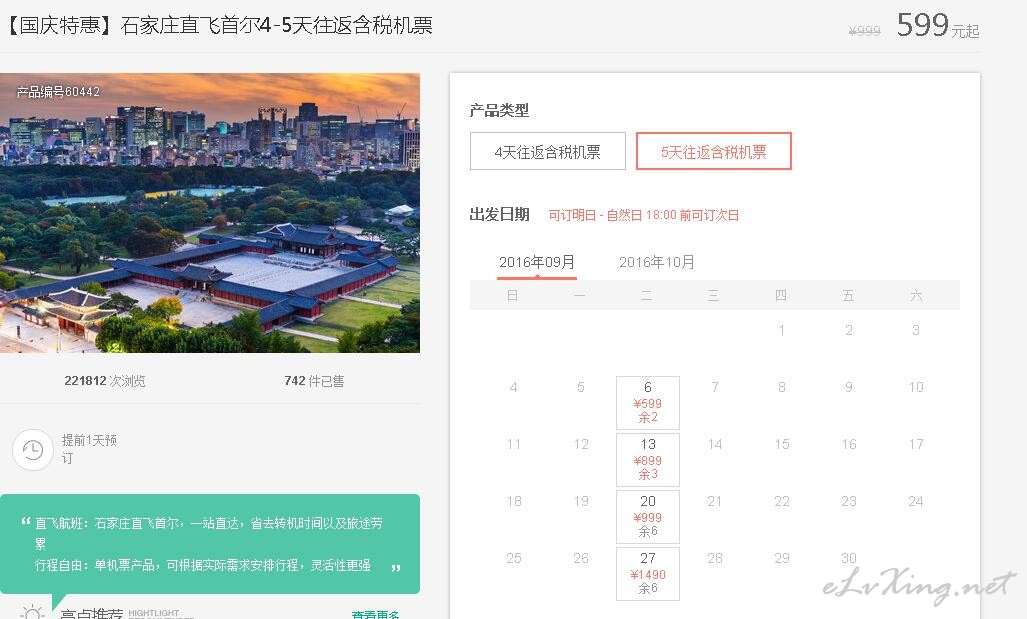Click the sun icon beside 亮点推荐
The image size is (1027, 619).
click(31, 614)
